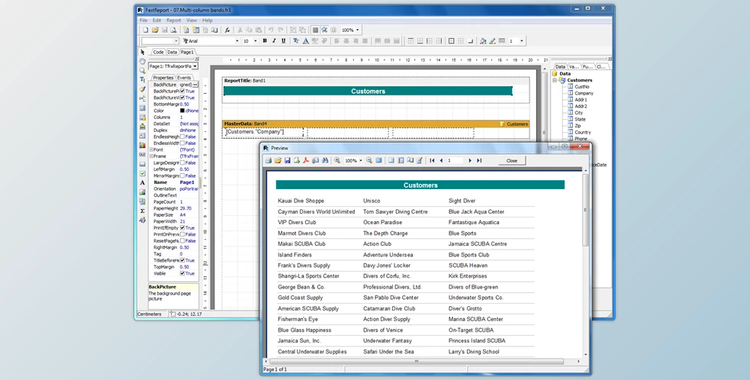Click the Close button in the Preview window
750x380 pixels.
click(x=511, y=160)
